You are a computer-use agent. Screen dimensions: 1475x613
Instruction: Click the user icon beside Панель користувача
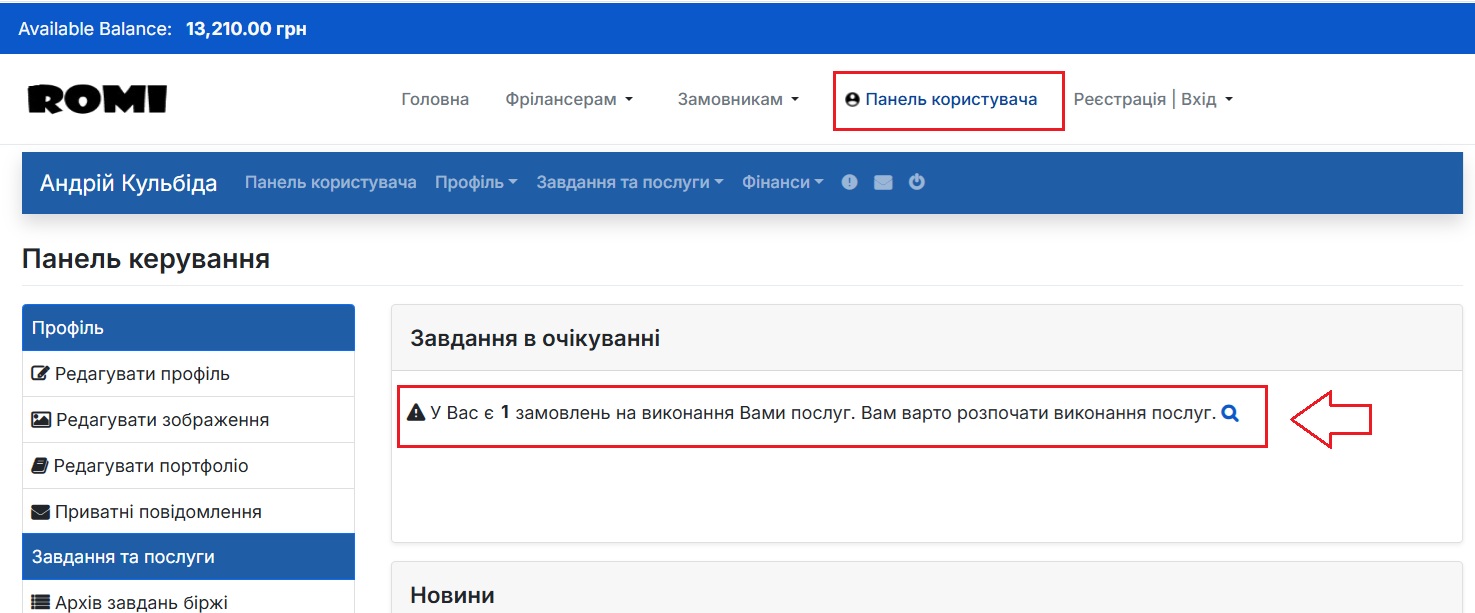855,98
